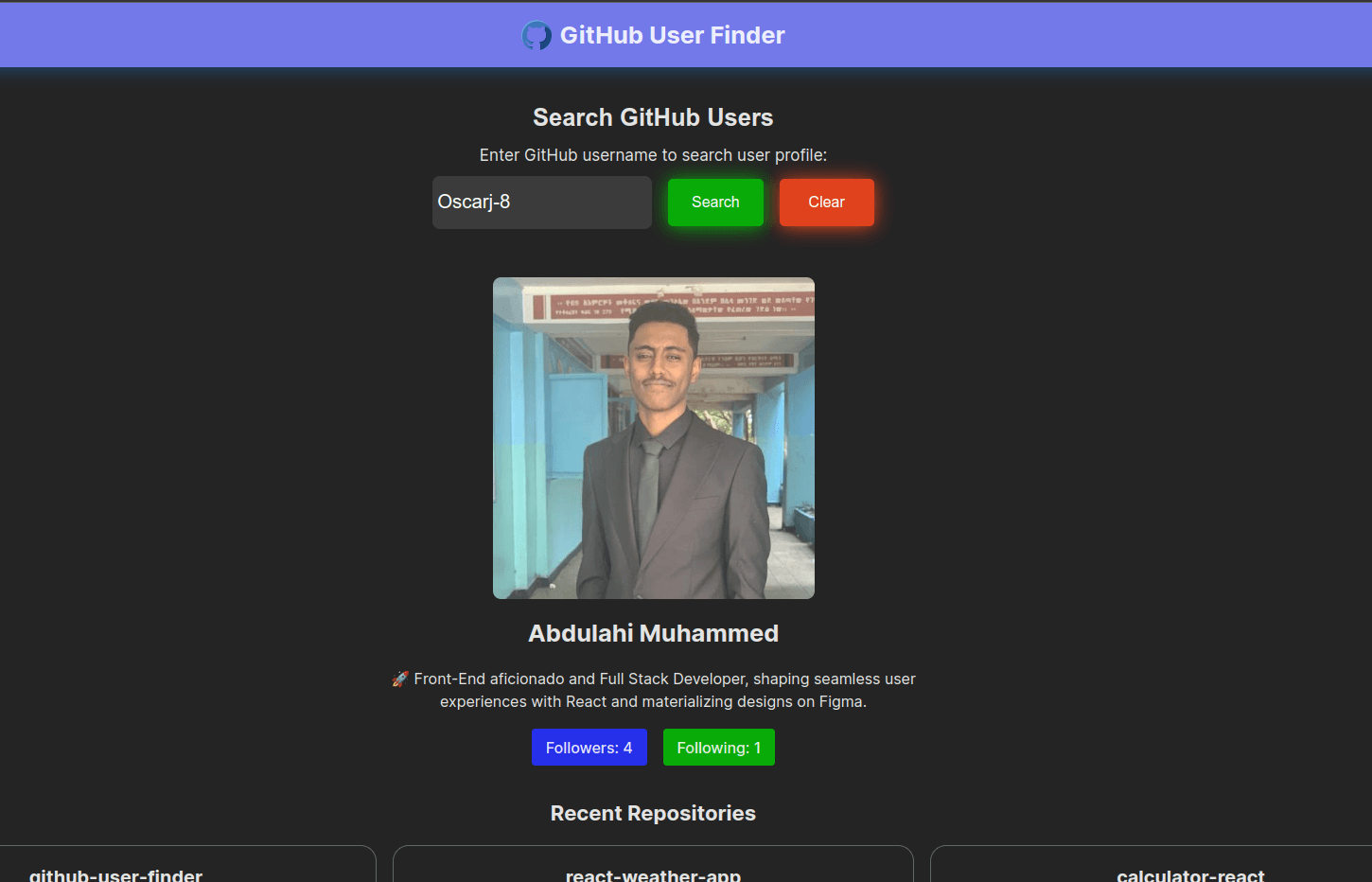Image resolution: width=1372 pixels, height=882 pixels.
Task: Click the Following: 1 badge
Action: tap(718, 748)
